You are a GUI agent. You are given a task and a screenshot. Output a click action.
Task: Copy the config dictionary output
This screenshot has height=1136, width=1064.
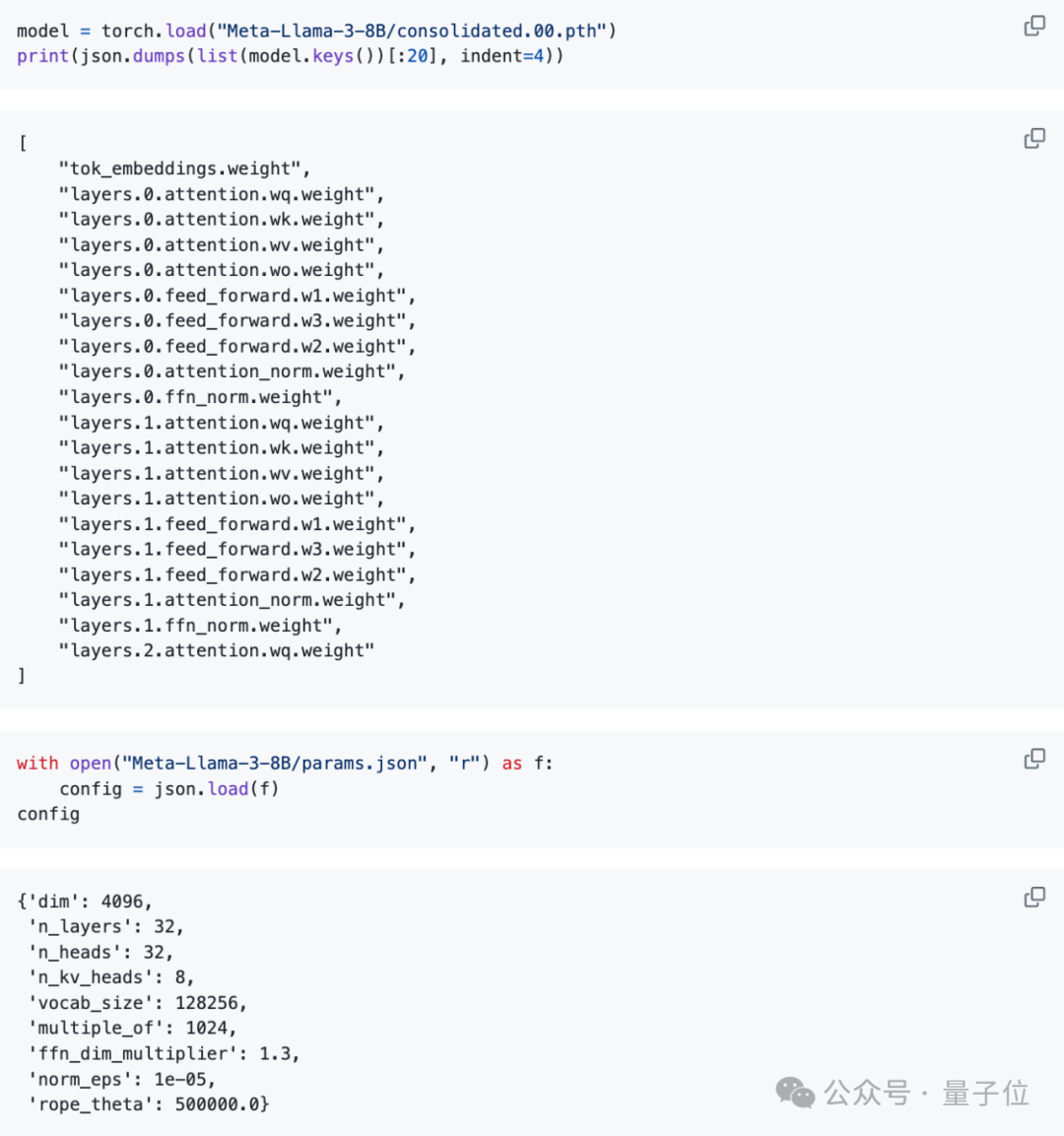pyautogui.click(x=1034, y=897)
